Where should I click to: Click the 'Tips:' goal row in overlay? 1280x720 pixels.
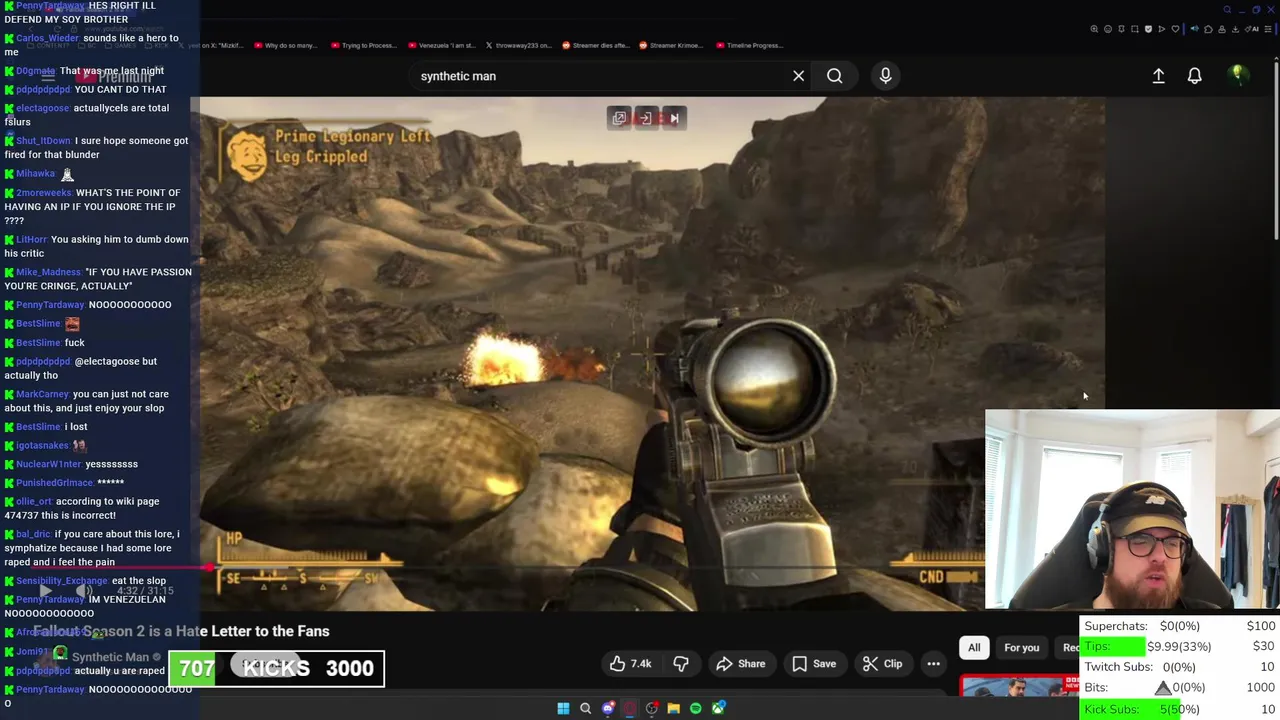pyautogui.click(x=1180, y=646)
